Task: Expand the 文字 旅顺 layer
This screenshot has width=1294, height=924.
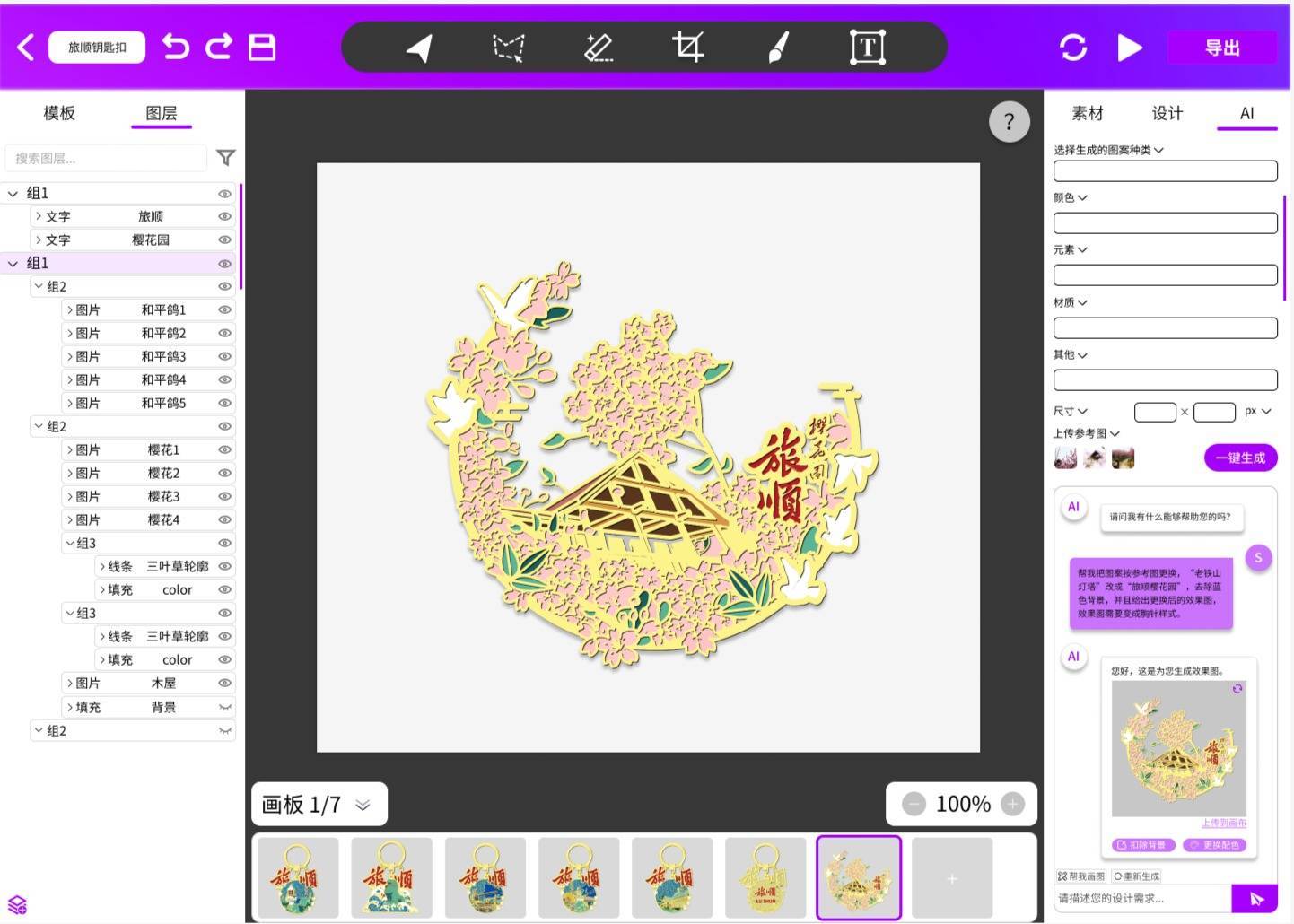Action: pyautogui.click(x=38, y=216)
